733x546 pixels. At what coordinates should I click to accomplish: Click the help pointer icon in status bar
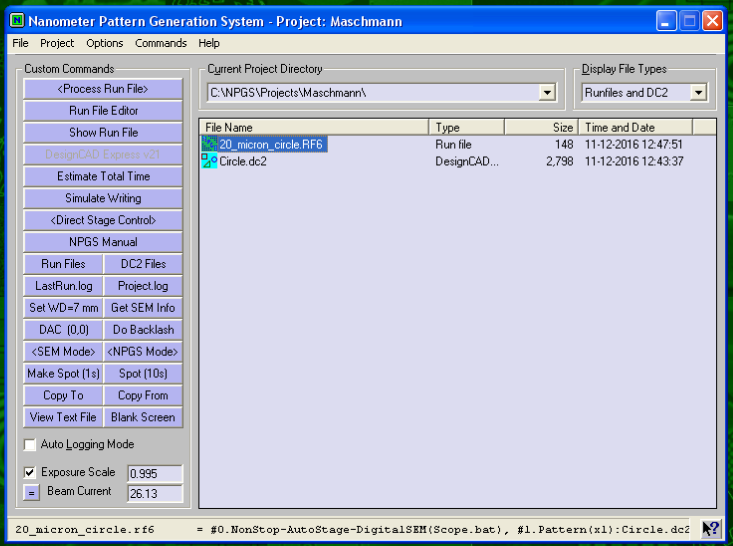[x=711, y=529]
